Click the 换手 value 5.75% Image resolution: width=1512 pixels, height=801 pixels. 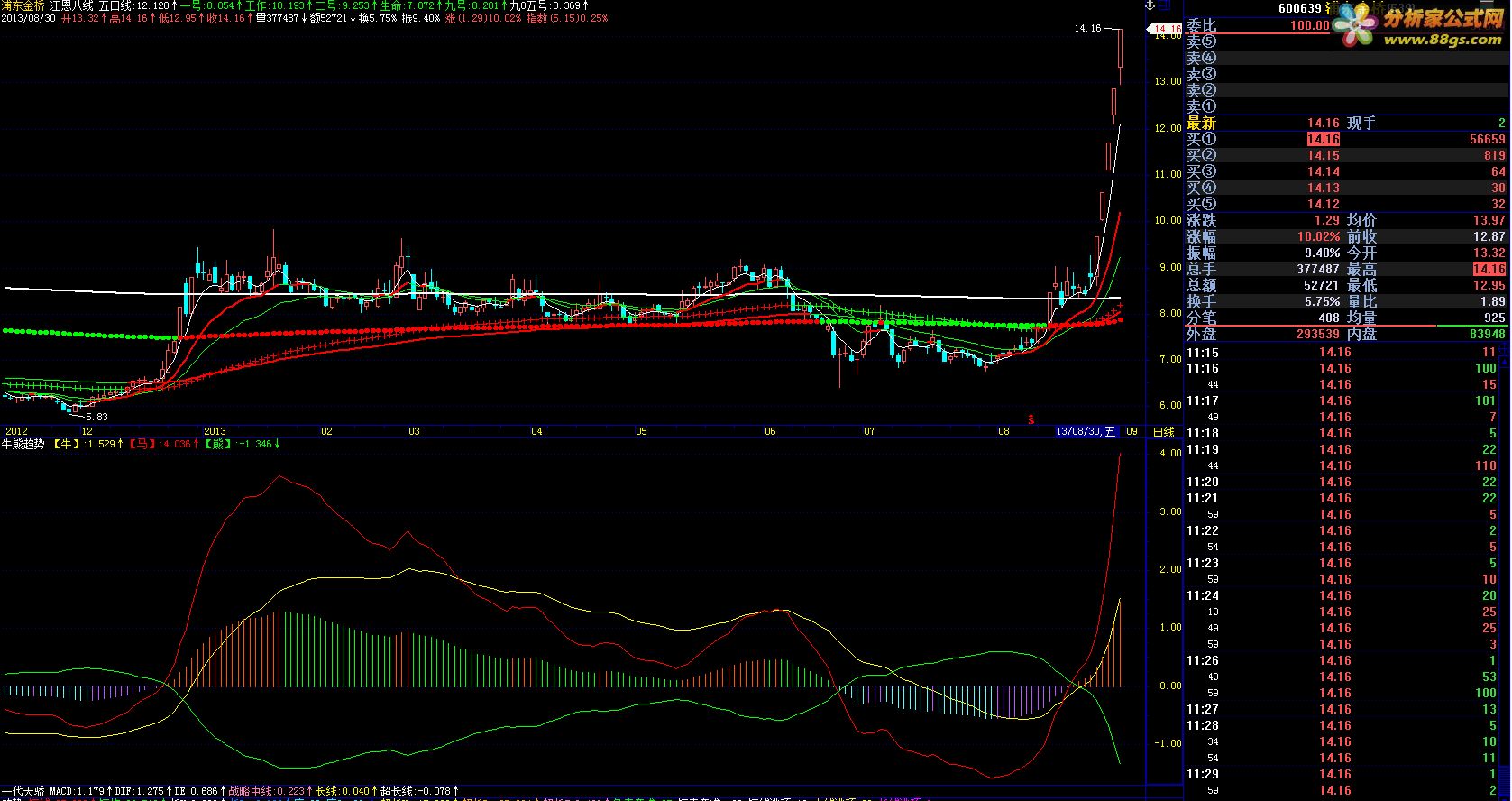coord(1323,301)
